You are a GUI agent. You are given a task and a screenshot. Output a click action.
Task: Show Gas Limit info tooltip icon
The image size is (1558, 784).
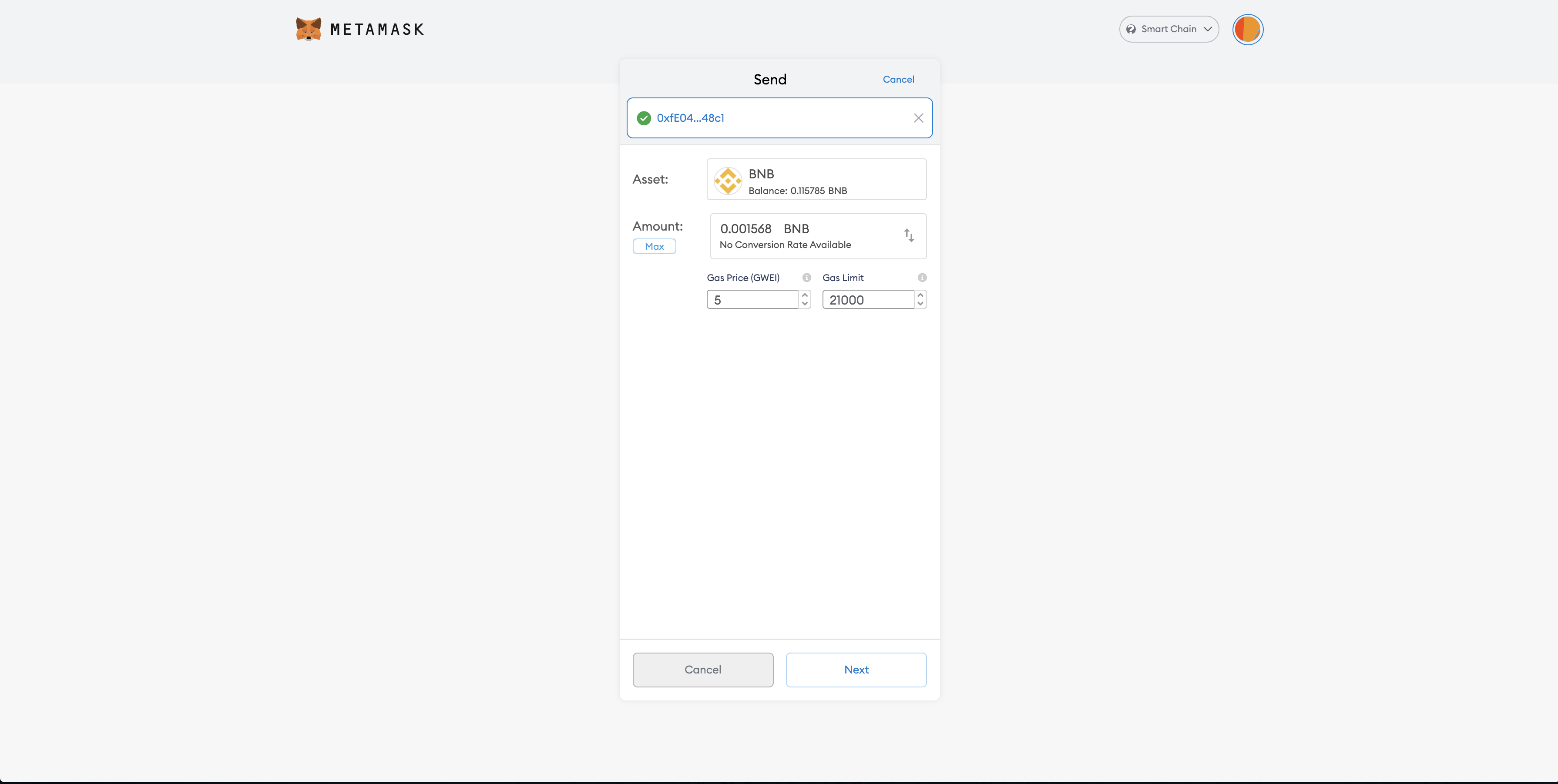click(922, 278)
